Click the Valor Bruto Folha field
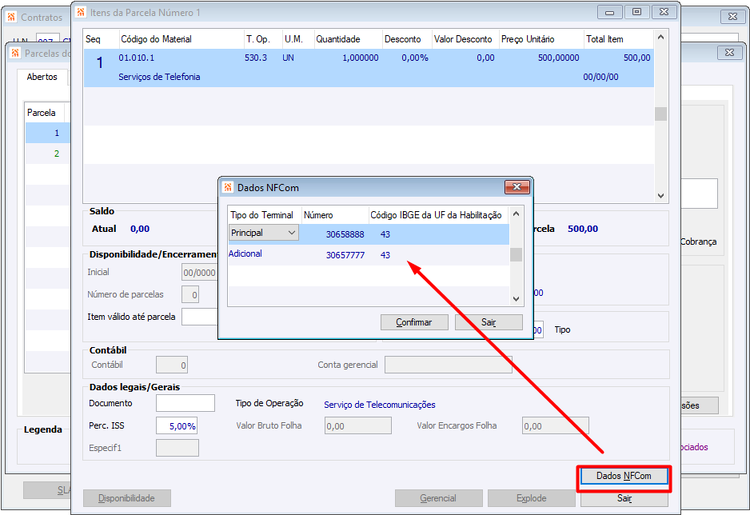Image resolution: width=750 pixels, height=515 pixels. click(x=358, y=426)
